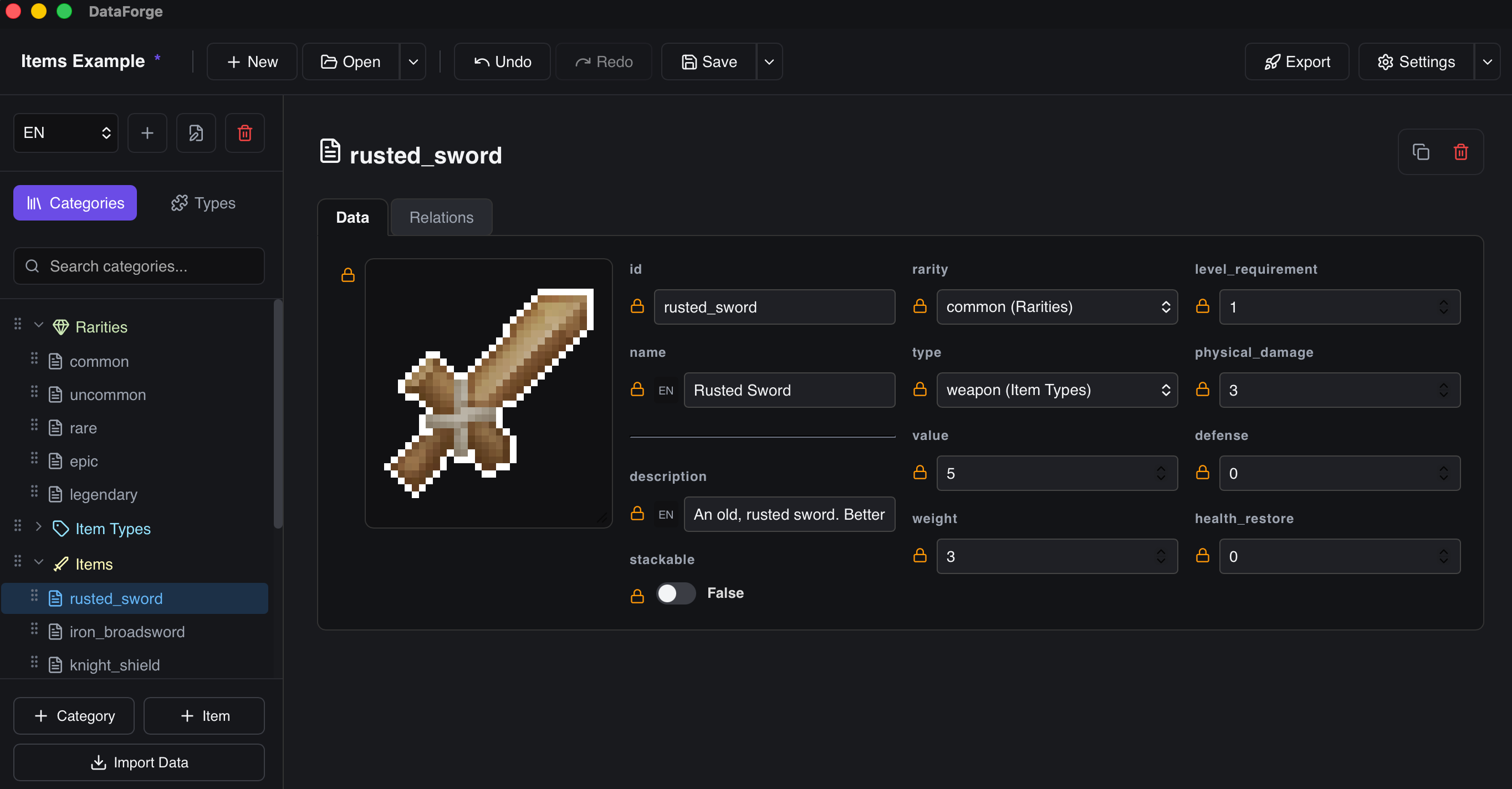This screenshot has width=1512, height=789.
Task: Click the lock icon for weight field
Action: point(920,556)
